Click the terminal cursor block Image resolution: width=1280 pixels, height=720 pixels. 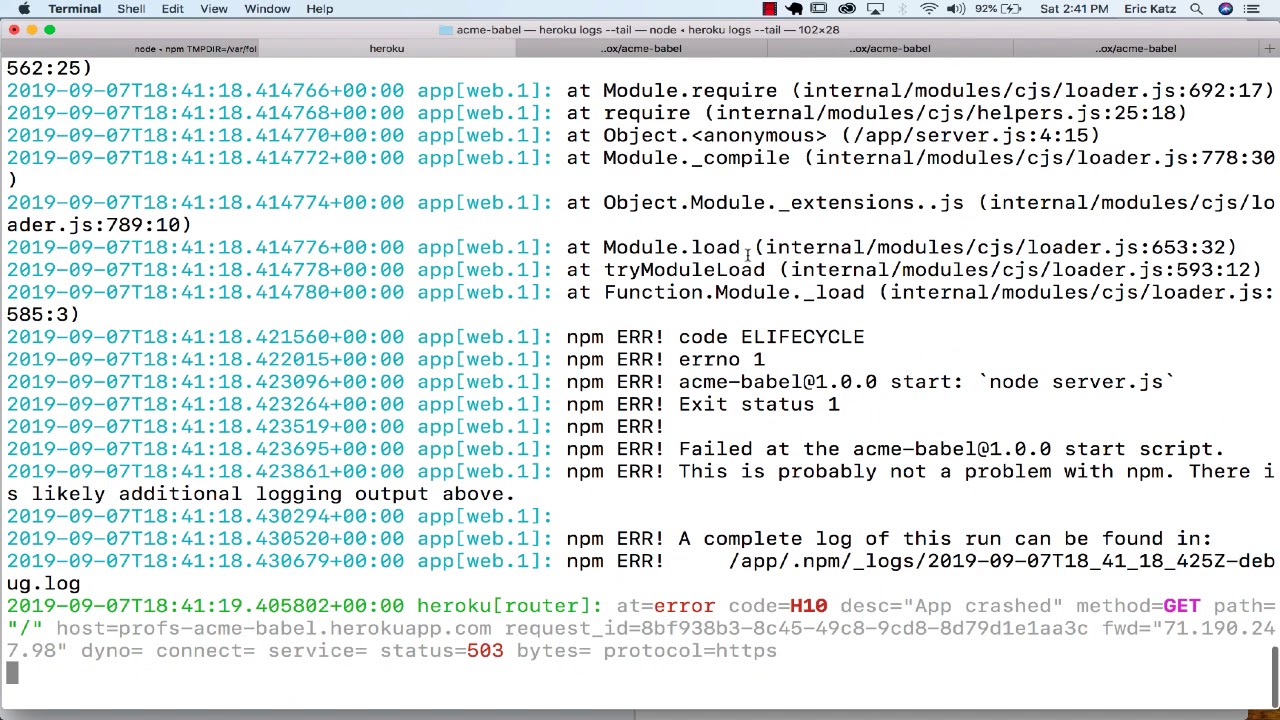point(12,673)
